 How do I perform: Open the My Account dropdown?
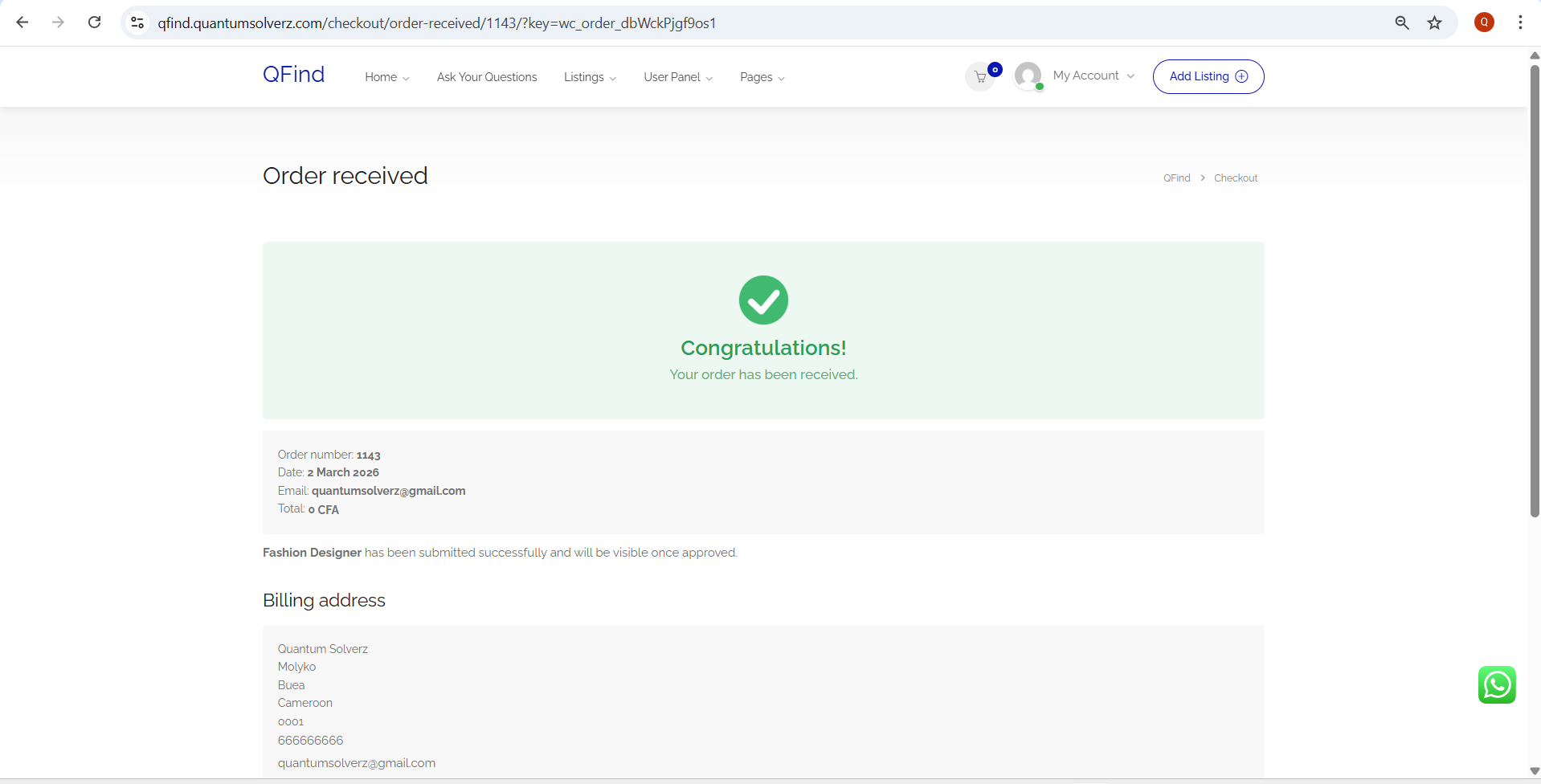(1093, 76)
